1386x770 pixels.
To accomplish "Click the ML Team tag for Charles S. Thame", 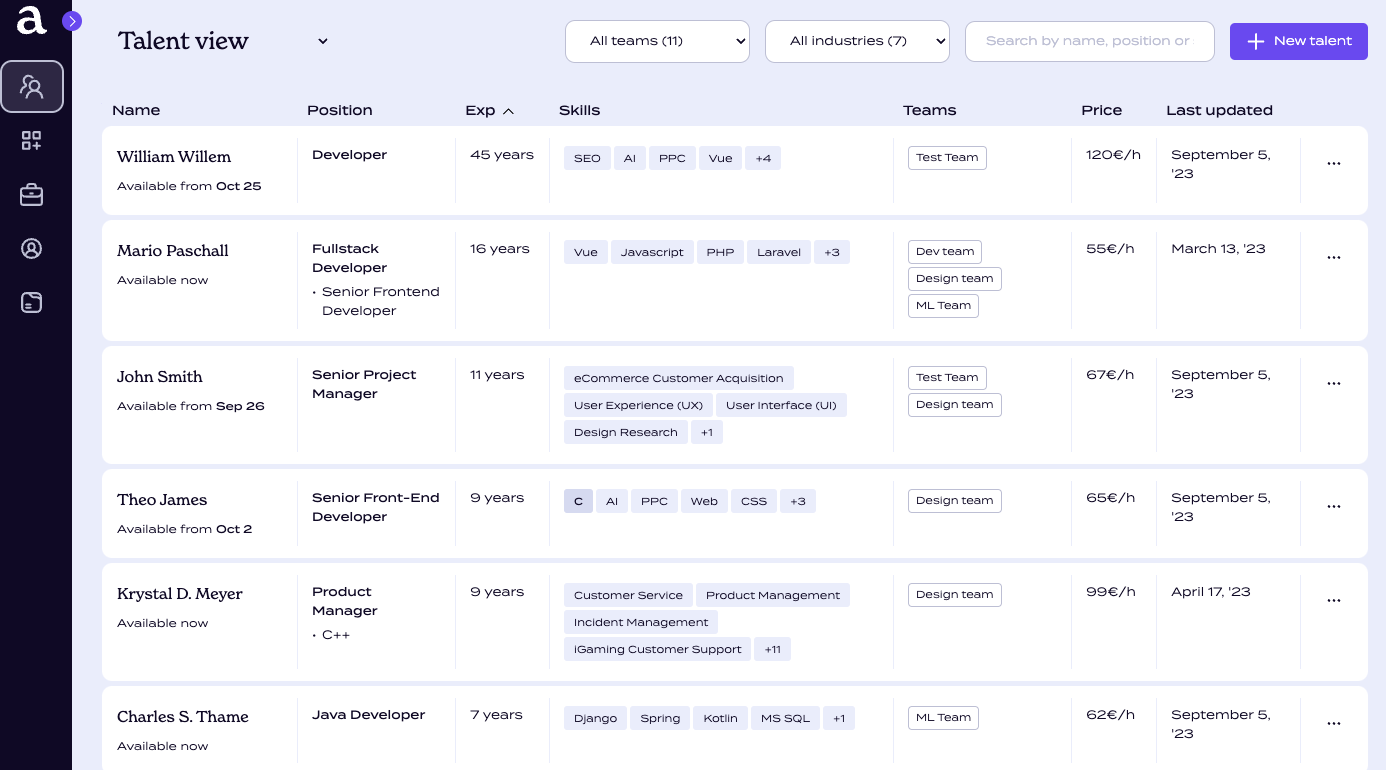I will (943, 717).
